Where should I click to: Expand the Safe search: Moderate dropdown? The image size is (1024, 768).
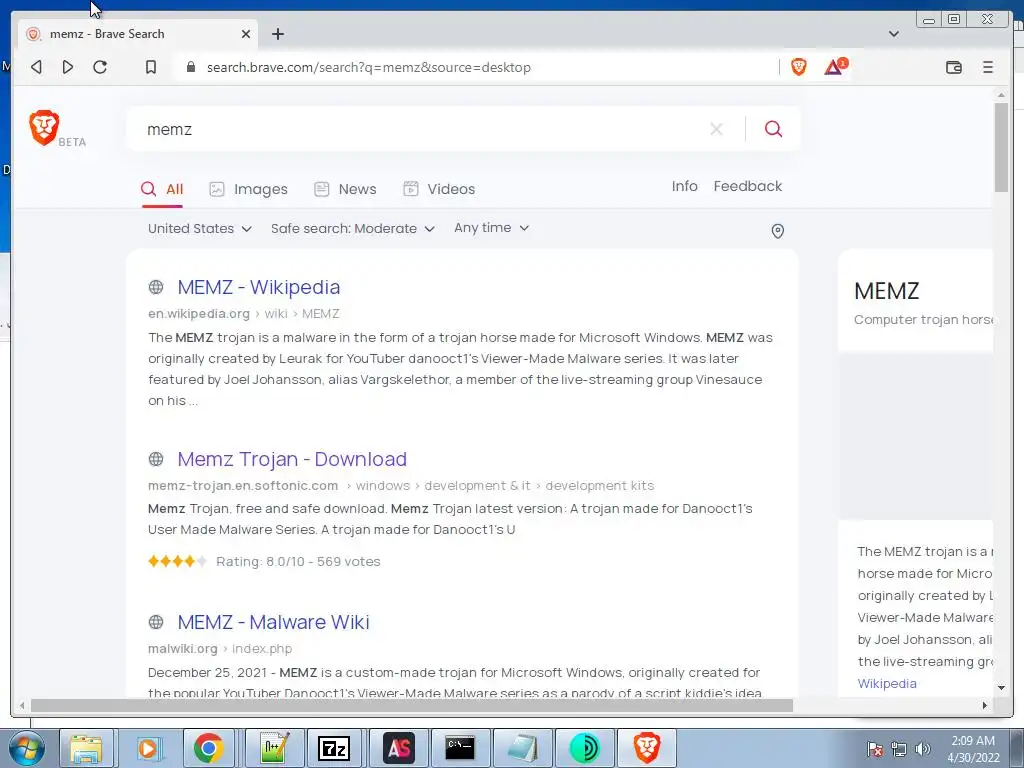click(x=353, y=229)
